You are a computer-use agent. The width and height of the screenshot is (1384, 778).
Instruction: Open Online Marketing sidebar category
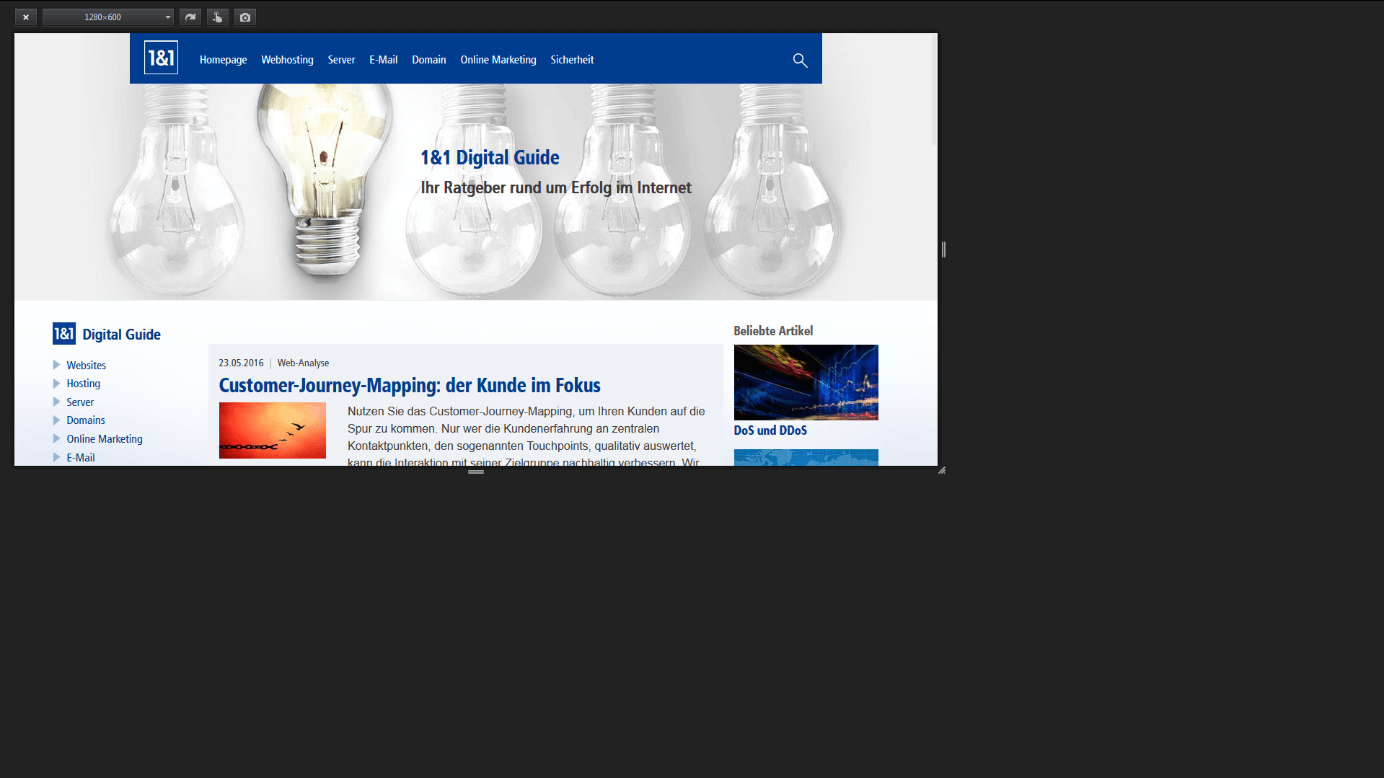tap(104, 439)
